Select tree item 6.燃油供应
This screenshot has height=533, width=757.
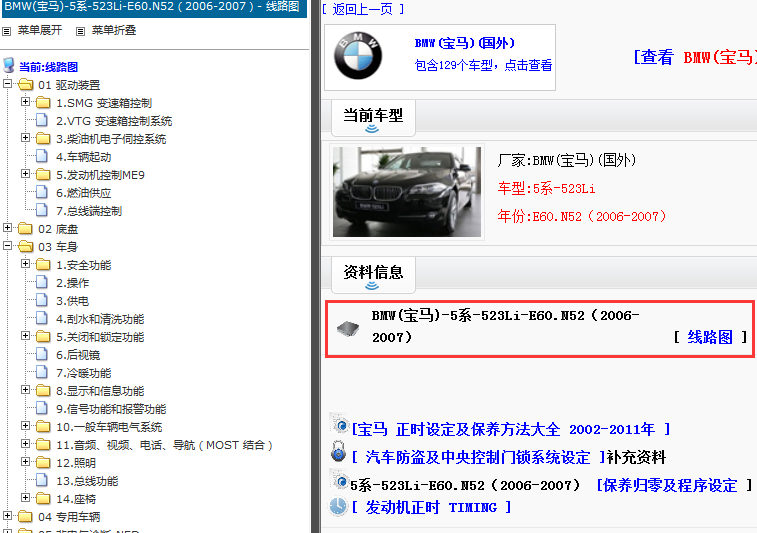coord(84,193)
